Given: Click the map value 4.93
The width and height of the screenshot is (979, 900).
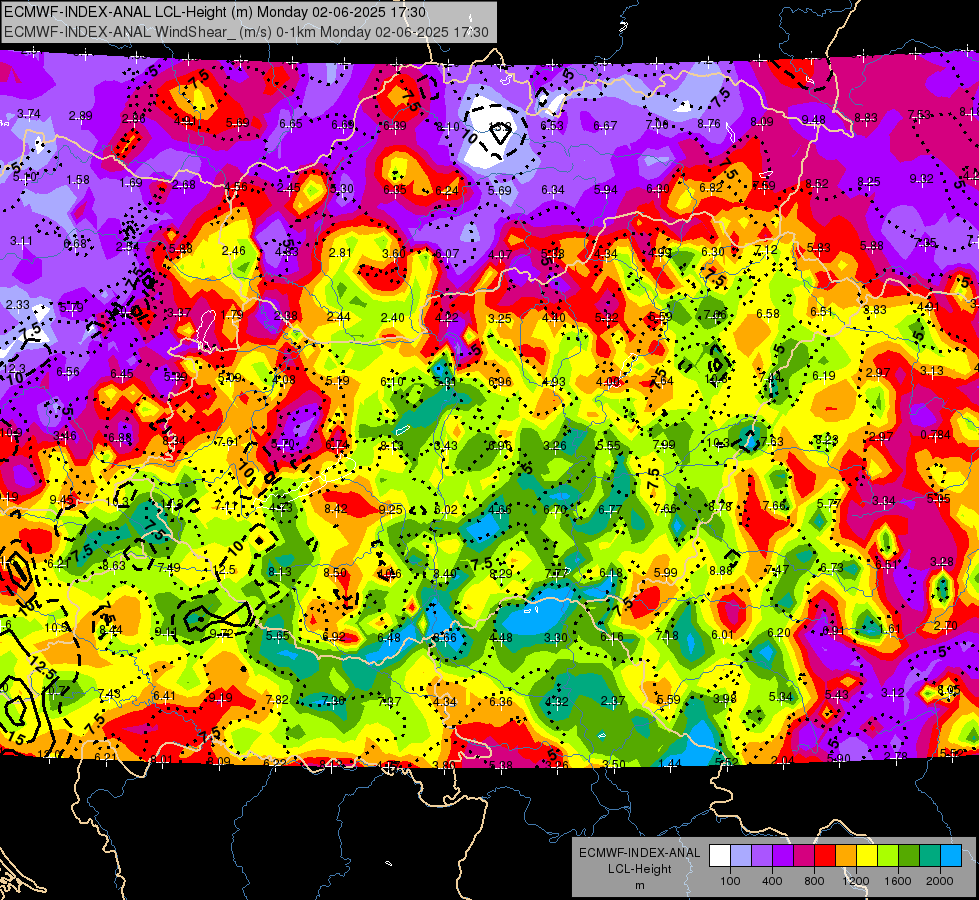Looking at the screenshot, I should pos(553,382).
